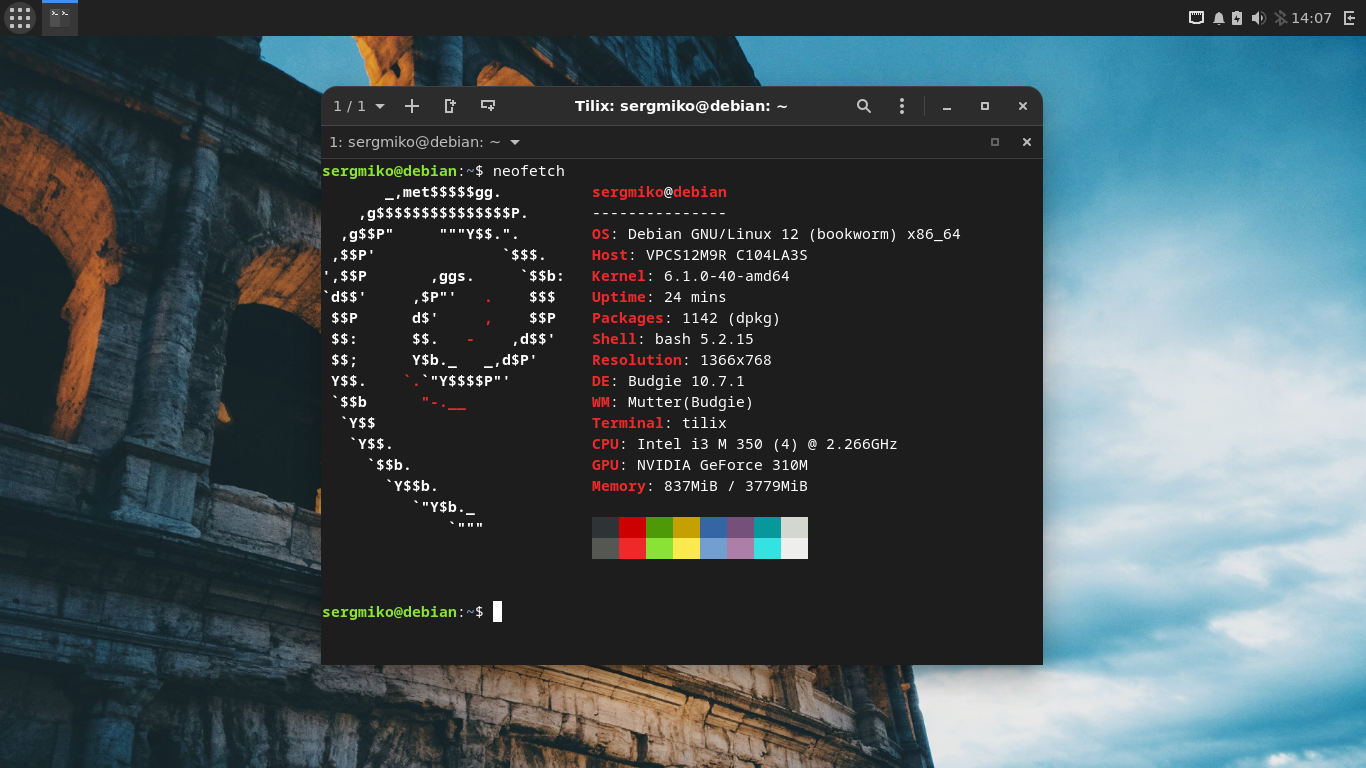
Task: Click the add terminal right split icon
Action: click(450, 106)
